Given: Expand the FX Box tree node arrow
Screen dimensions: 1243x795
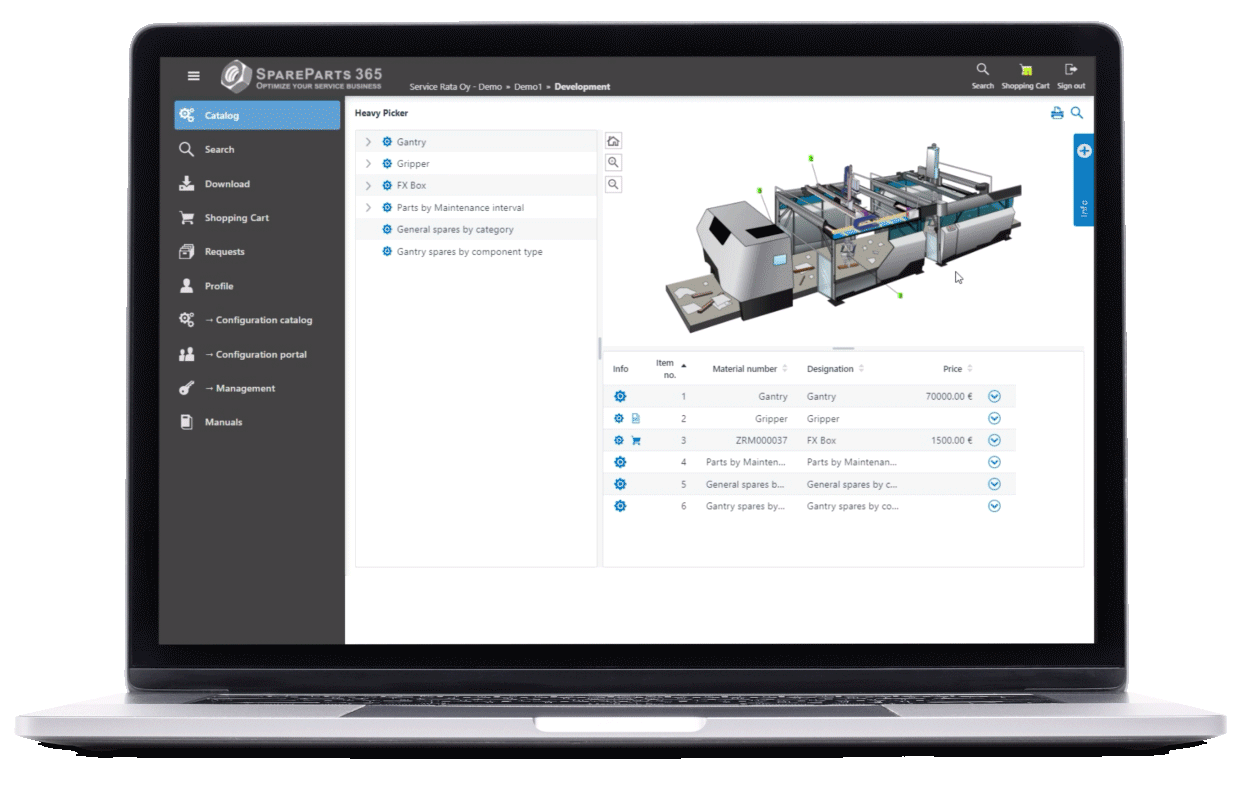Looking at the screenshot, I should tap(368, 186).
